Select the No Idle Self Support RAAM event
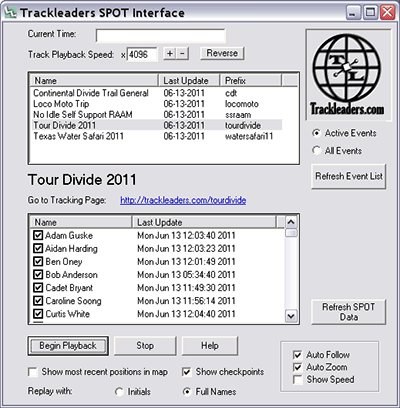Viewport: 400px width, 408px height. 156,115
